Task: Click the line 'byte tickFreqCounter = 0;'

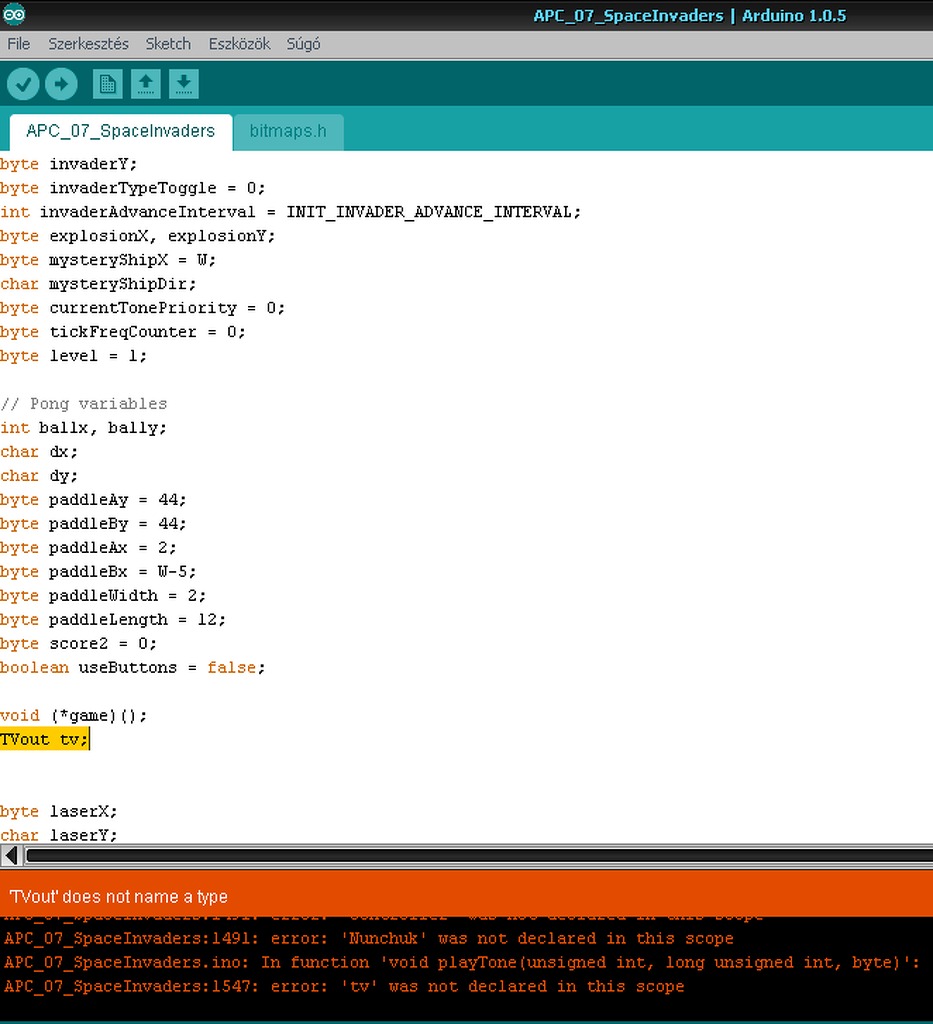Action: pos(123,332)
